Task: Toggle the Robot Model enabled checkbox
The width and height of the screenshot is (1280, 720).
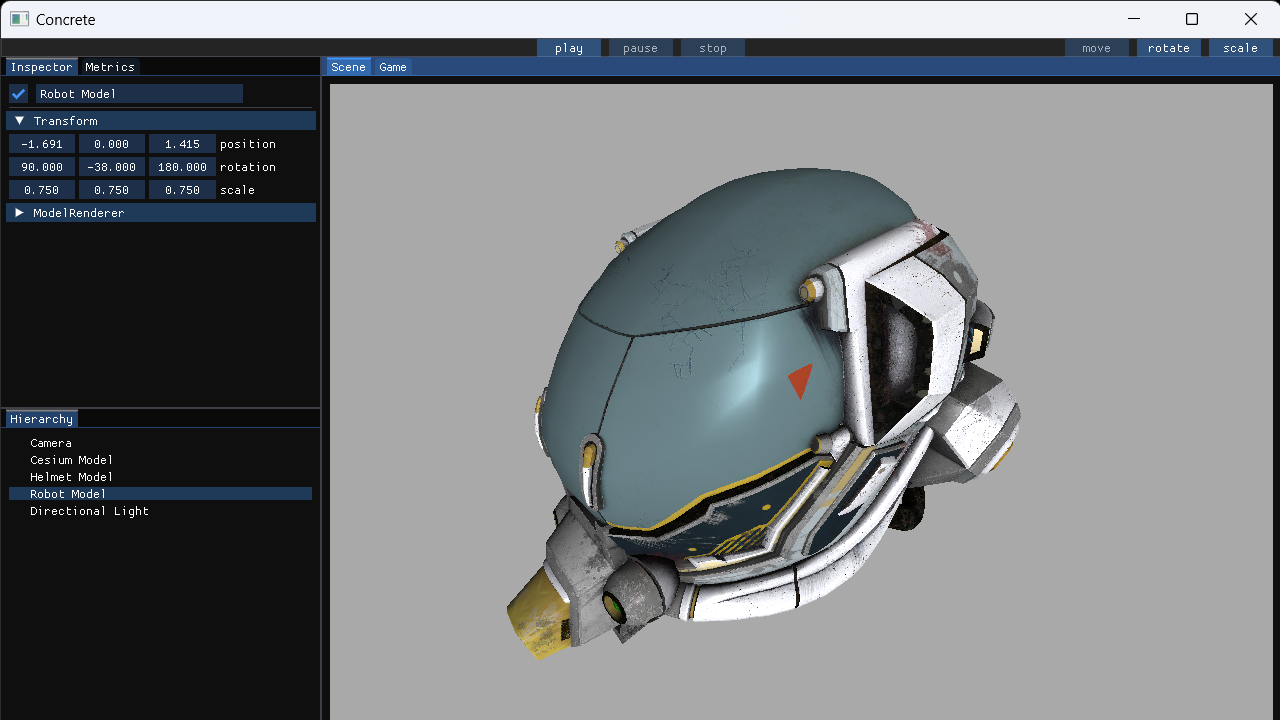Action: pyautogui.click(x=19, y=94)
